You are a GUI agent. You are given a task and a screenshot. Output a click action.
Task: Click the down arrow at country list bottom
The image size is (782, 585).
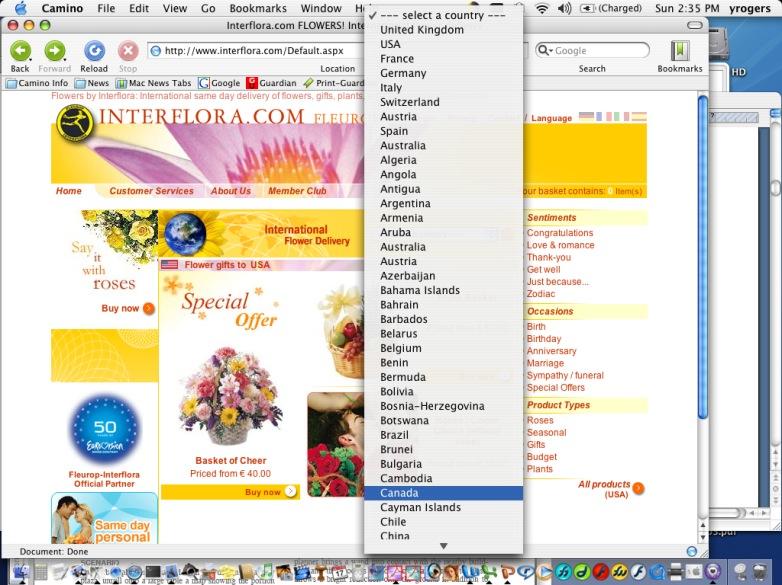[x=443, y=546]
